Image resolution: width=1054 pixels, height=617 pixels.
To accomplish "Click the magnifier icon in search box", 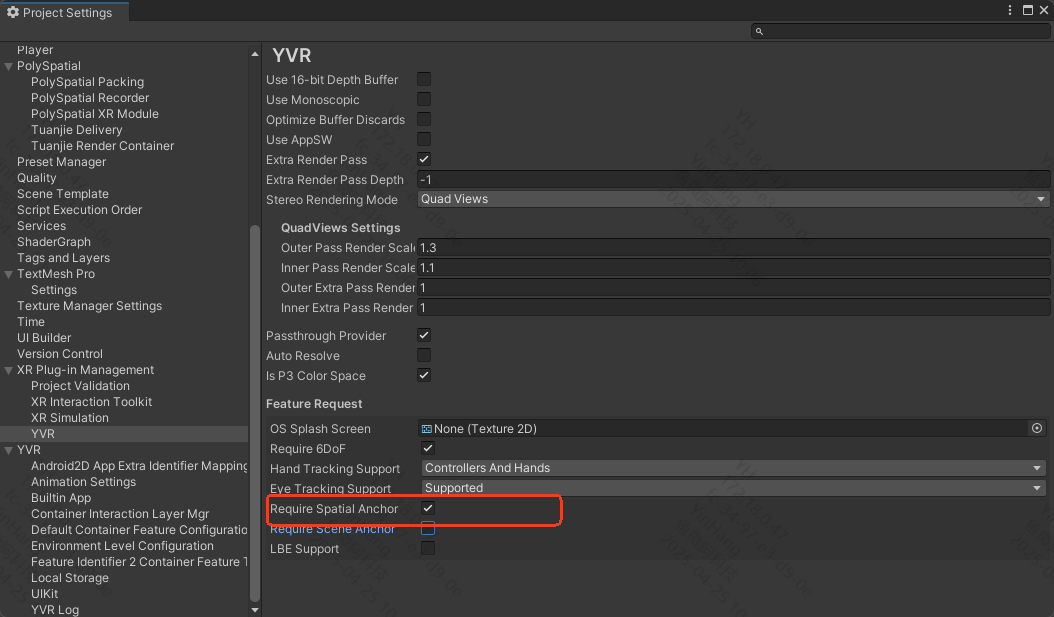I will click(x=760, y=32).
